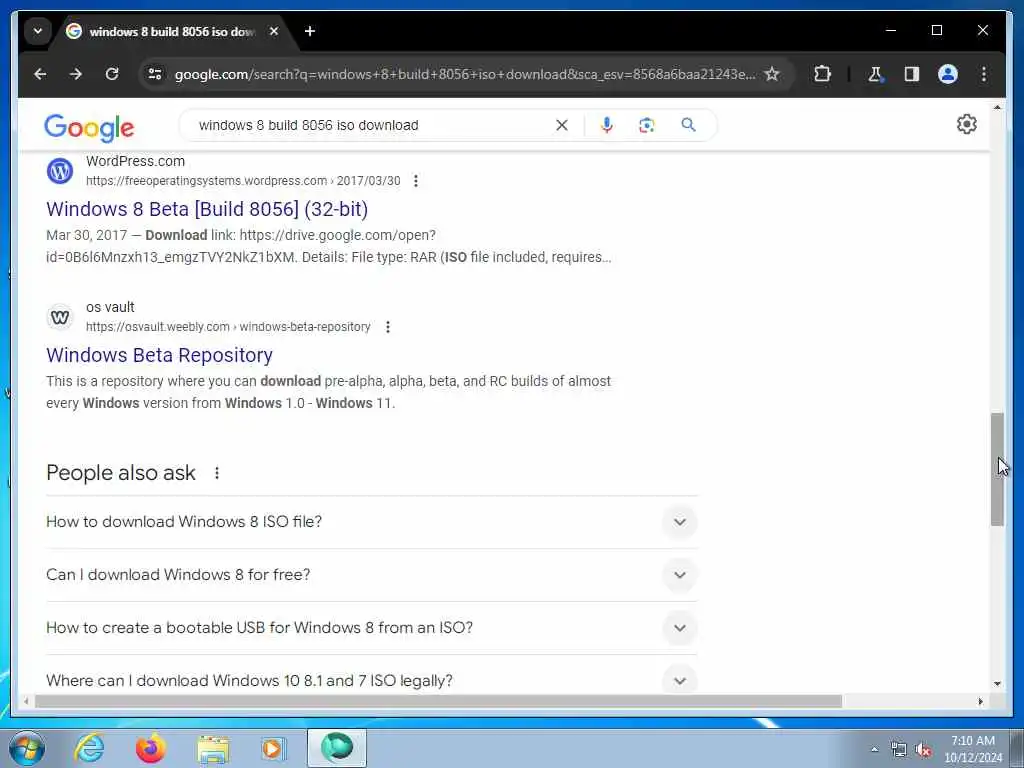Screen dimensions: 1024x768
Task: Click the os vault Weebly favicon
Action: 60,317
